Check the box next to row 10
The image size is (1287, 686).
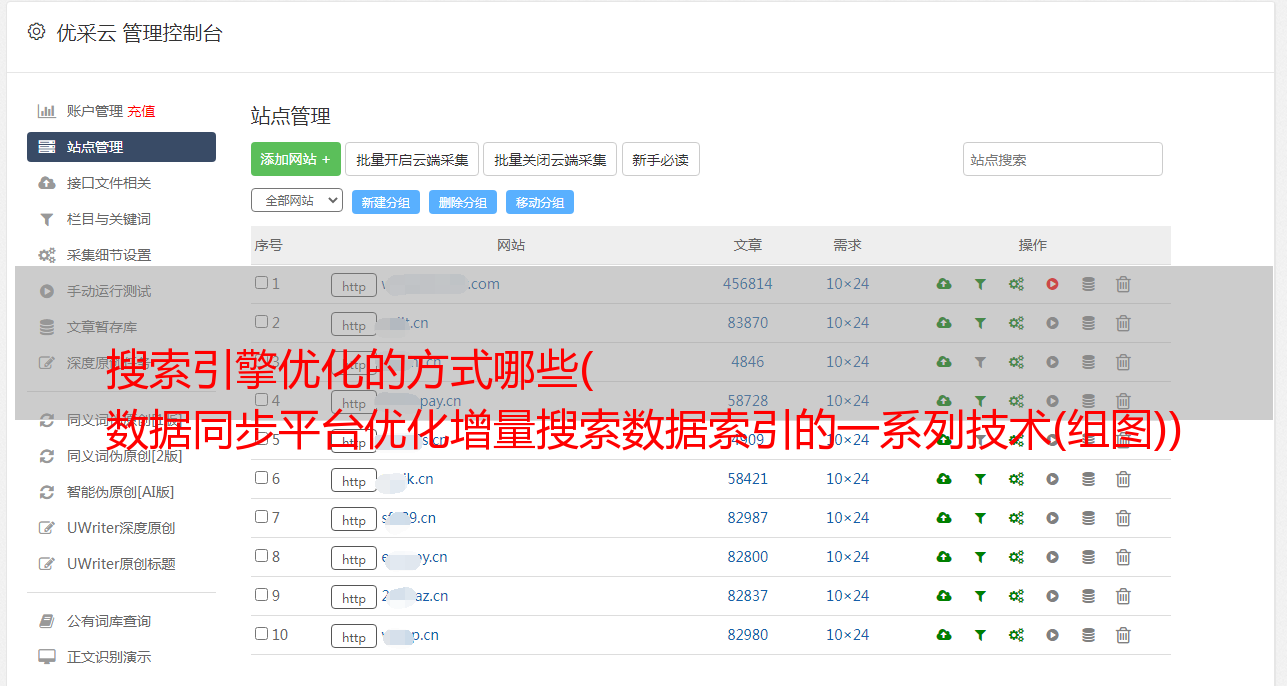261,634
